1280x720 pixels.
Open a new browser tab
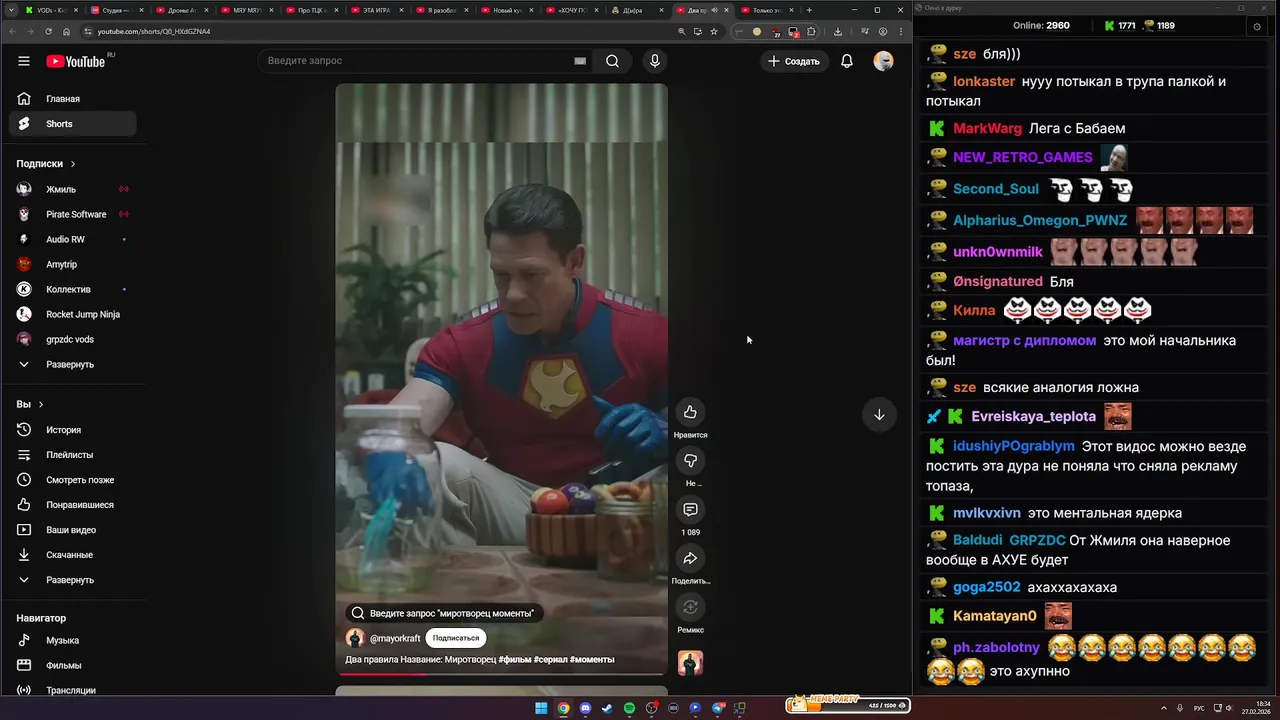tap(809, 10)
